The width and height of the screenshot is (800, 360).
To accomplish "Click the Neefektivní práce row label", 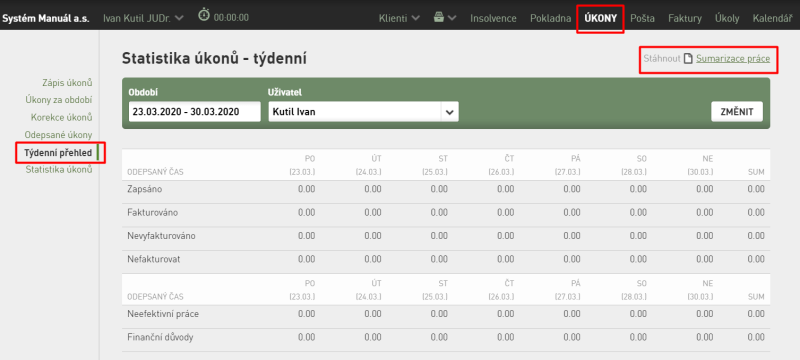I will (163, 314).
